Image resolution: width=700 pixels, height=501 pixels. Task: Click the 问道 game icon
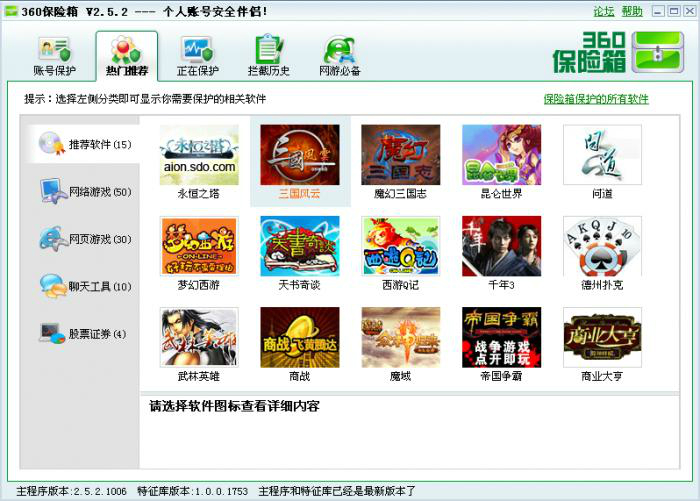[602, 155]
